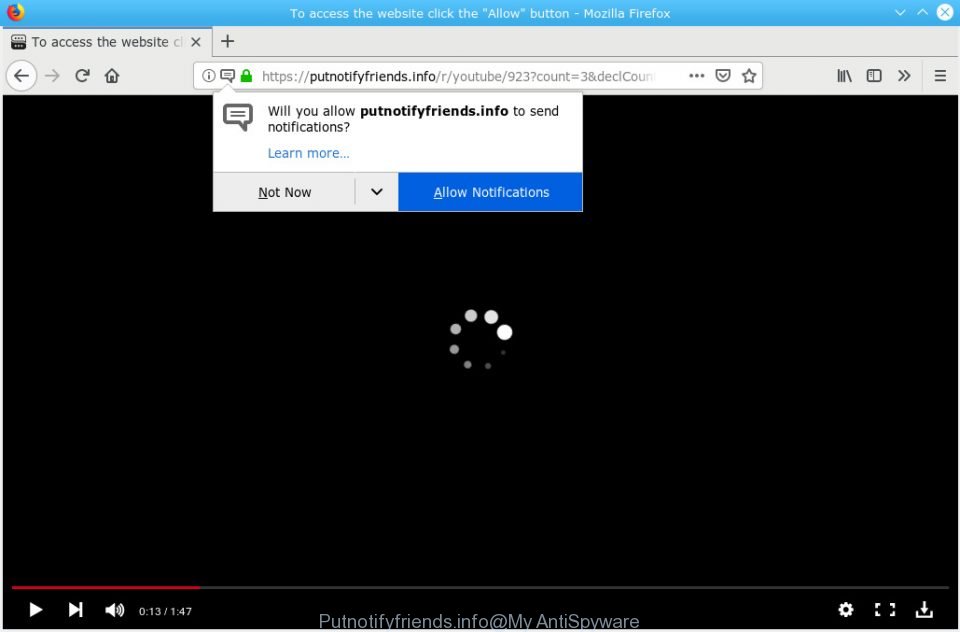
Task: Open the Firefox hamburger menu
Action: pos(940,76)
